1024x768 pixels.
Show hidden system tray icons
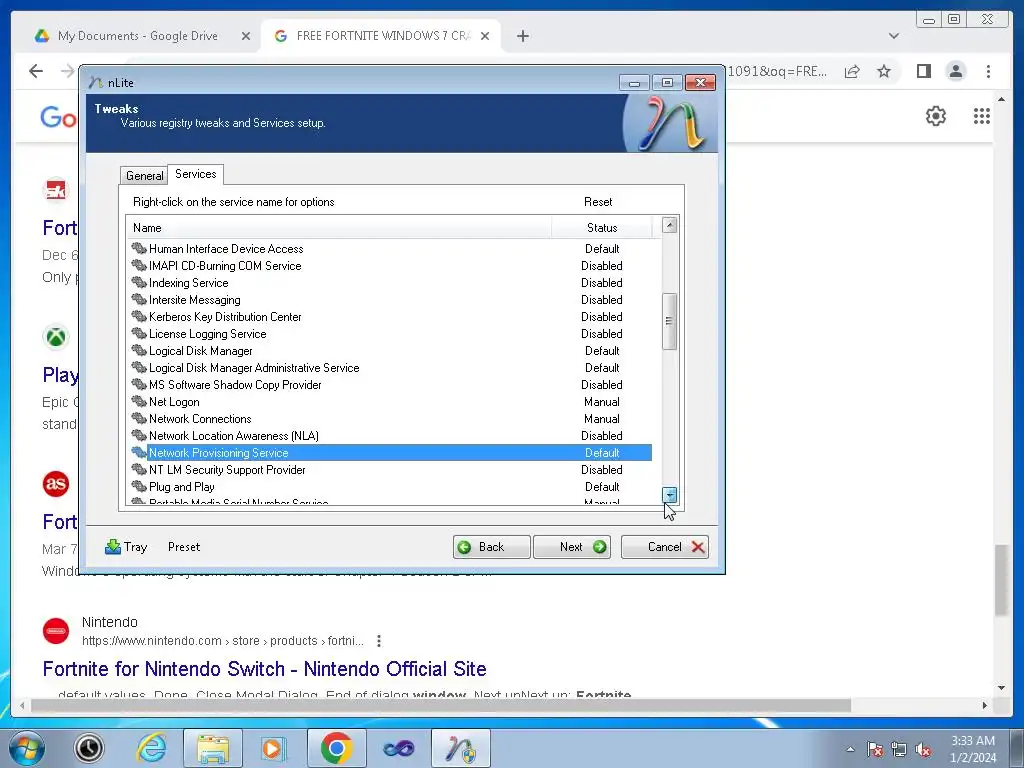(850, 749)
